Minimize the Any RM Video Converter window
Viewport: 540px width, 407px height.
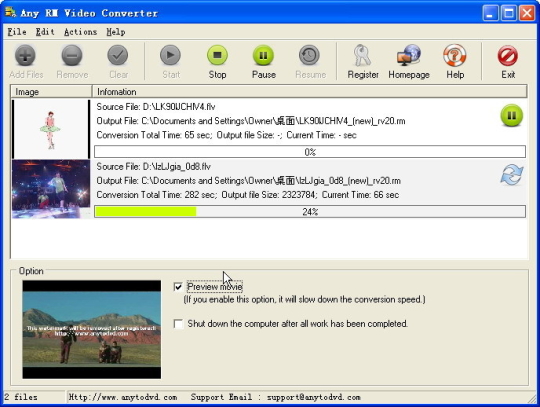pyautogui.click(x=490, y=13)
